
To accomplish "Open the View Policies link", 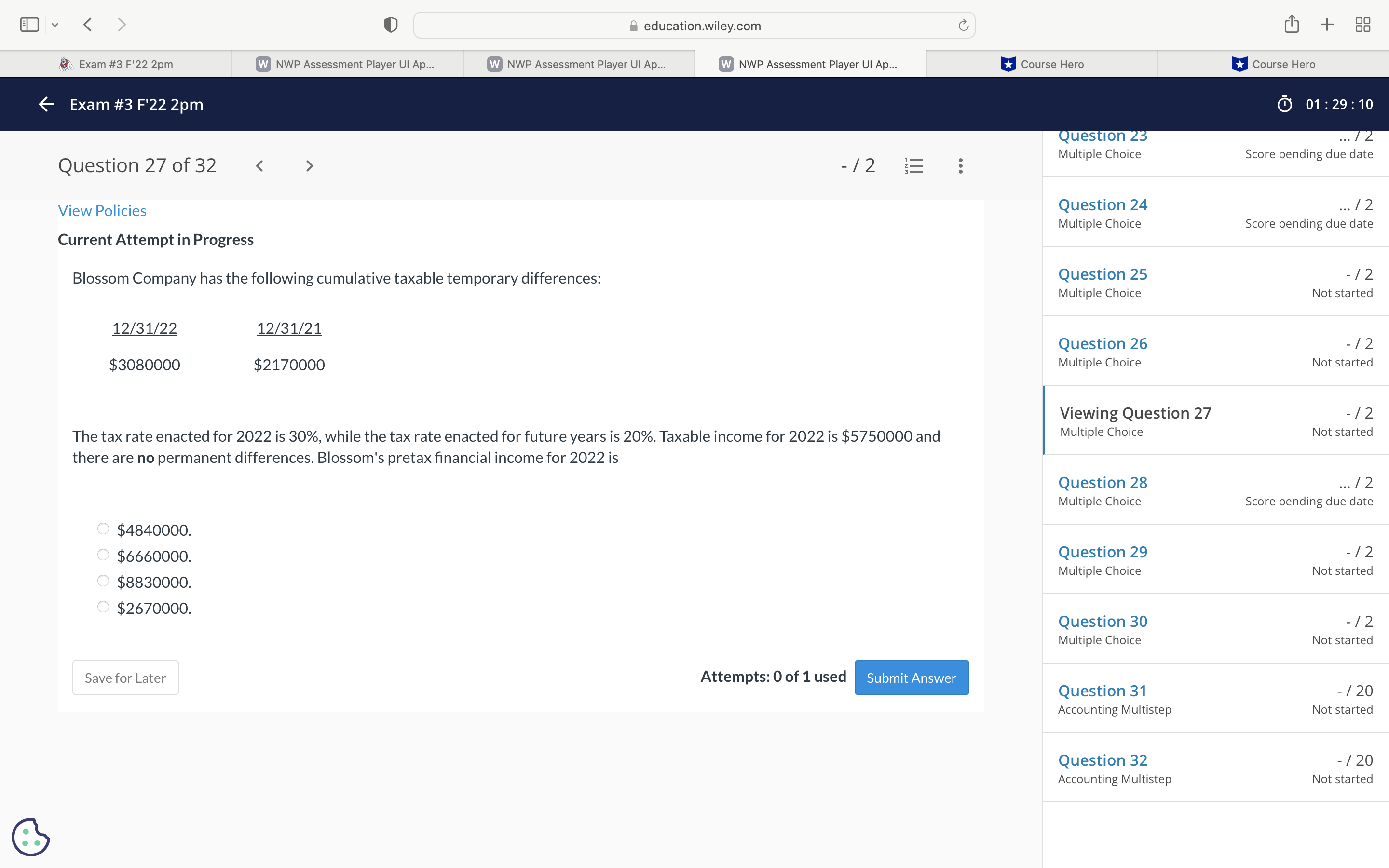I will pos(102,211).
